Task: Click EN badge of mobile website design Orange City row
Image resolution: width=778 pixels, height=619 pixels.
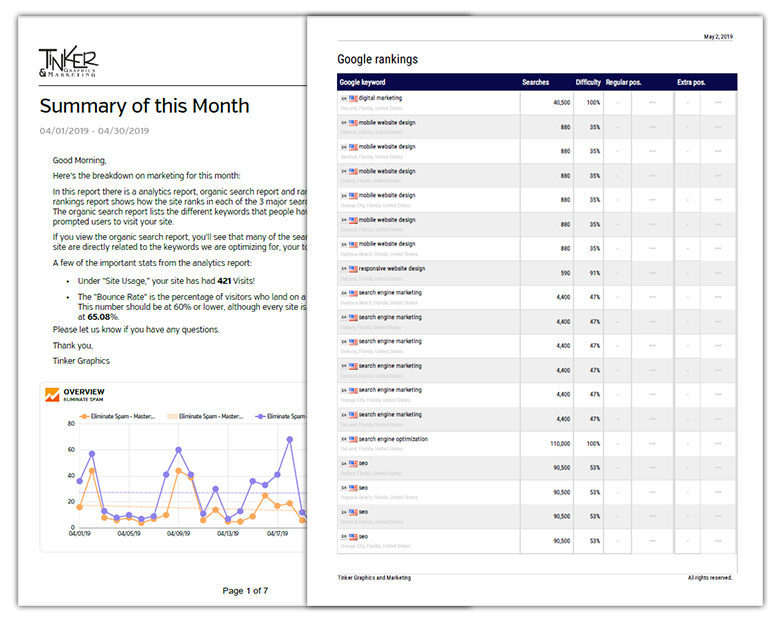Action: tap(344, 195)
